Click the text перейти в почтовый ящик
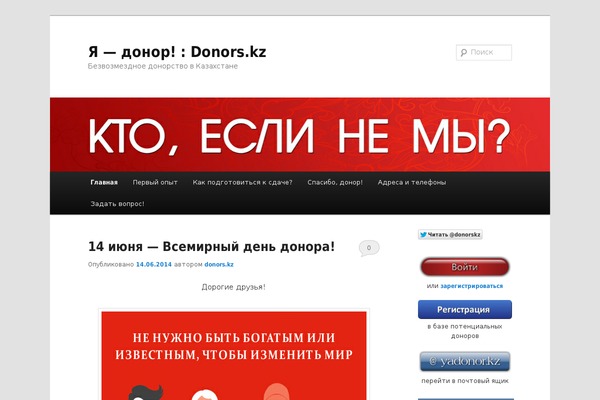This screenshot has height=400, width=600. pyautogui.click(x=465, y=381)
